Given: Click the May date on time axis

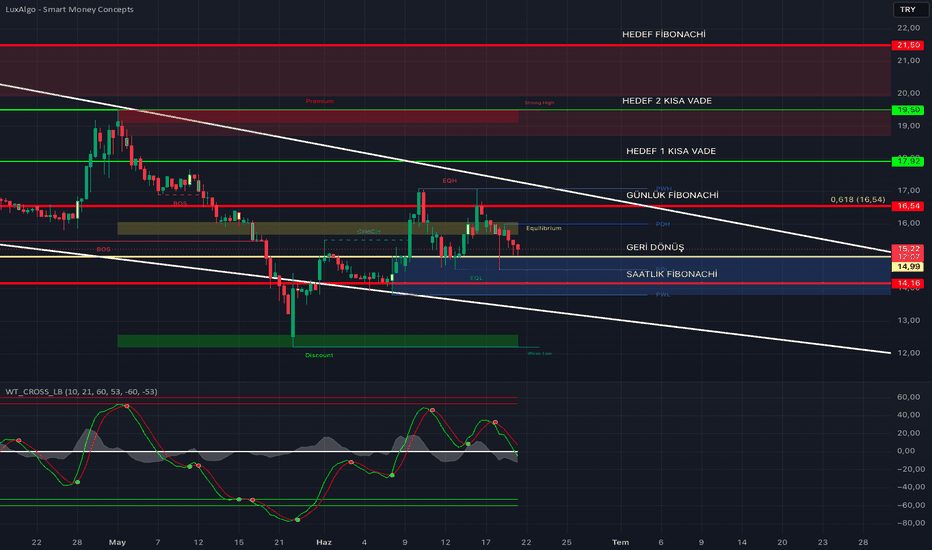Looking at the screenshot, I should tap(118, 542).
